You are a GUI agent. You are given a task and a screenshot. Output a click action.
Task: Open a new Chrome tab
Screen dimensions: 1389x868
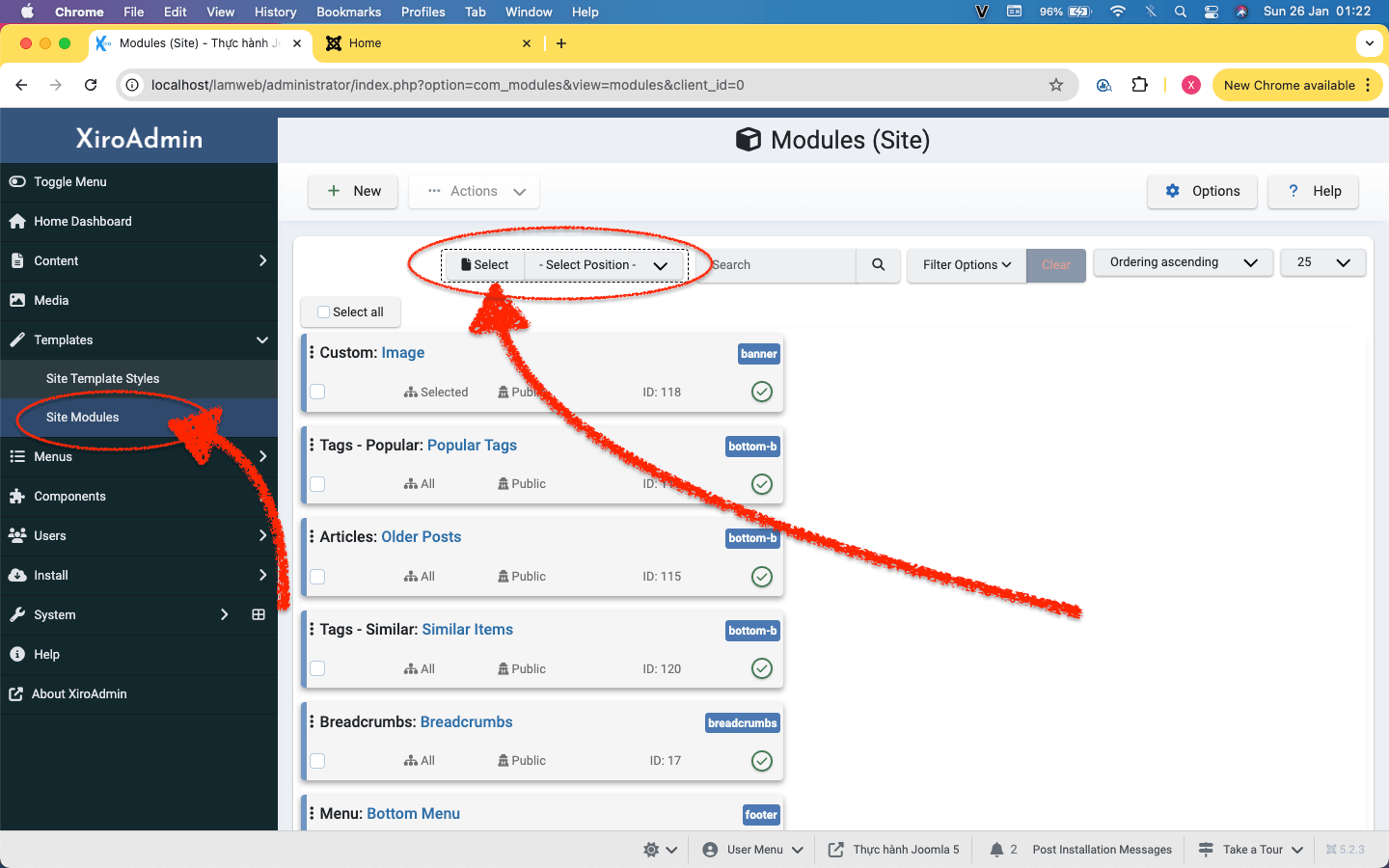point(561,43)
